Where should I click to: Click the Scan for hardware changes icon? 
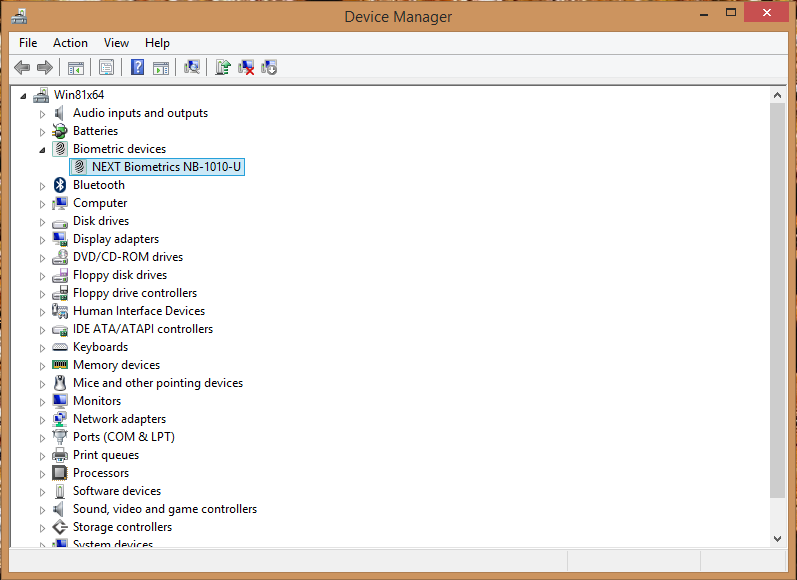(x=192, y=67)
